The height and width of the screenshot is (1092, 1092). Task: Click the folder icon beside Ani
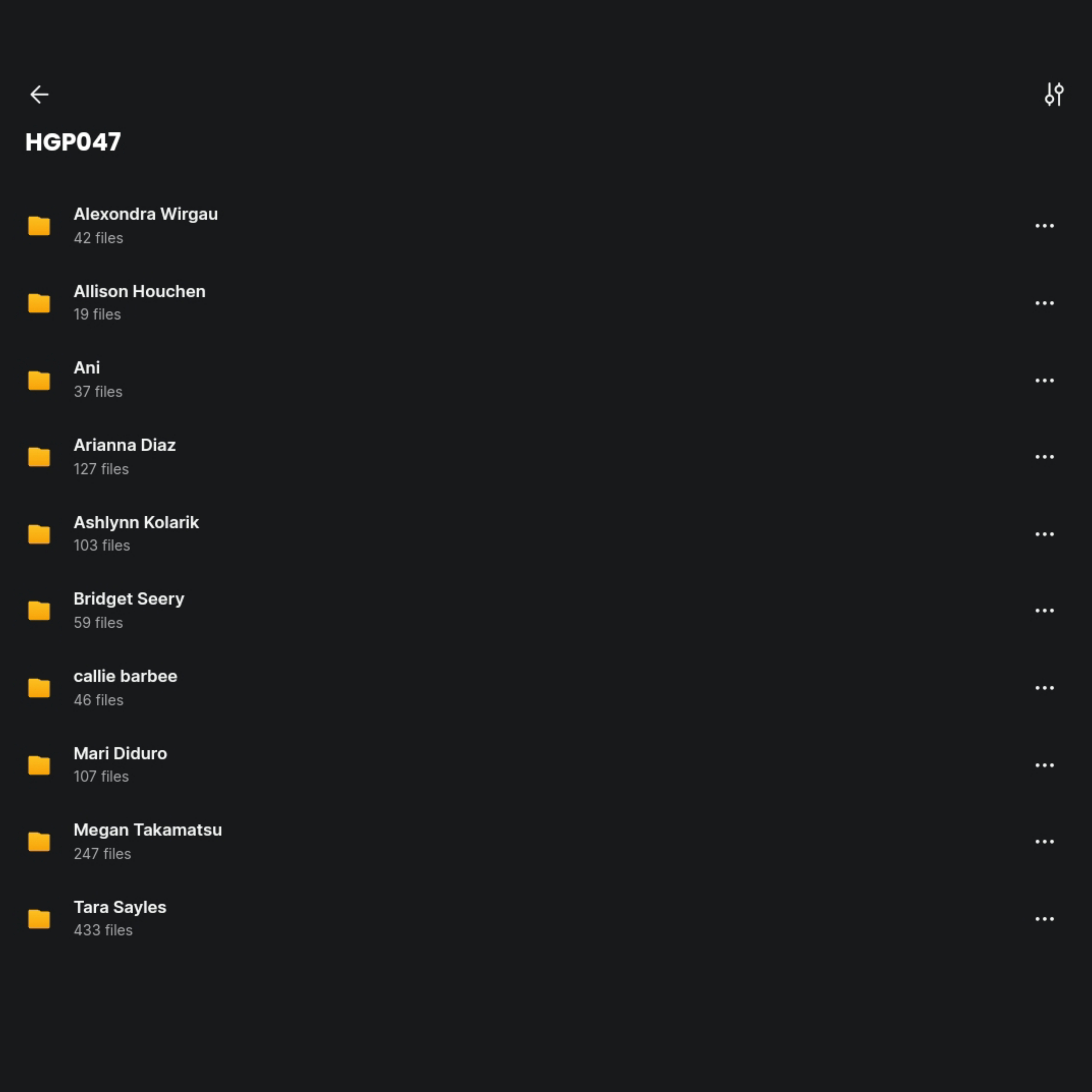click(x=39, y=380)
